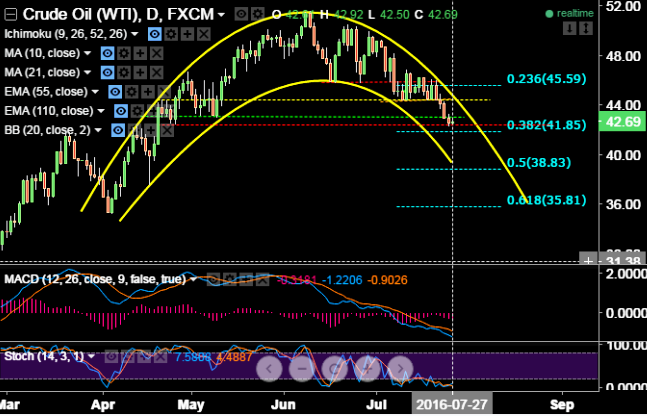This screenshot has height=416, width=647.
Task: Expand the EMA (55, close) dropdown
Action: 95,92
